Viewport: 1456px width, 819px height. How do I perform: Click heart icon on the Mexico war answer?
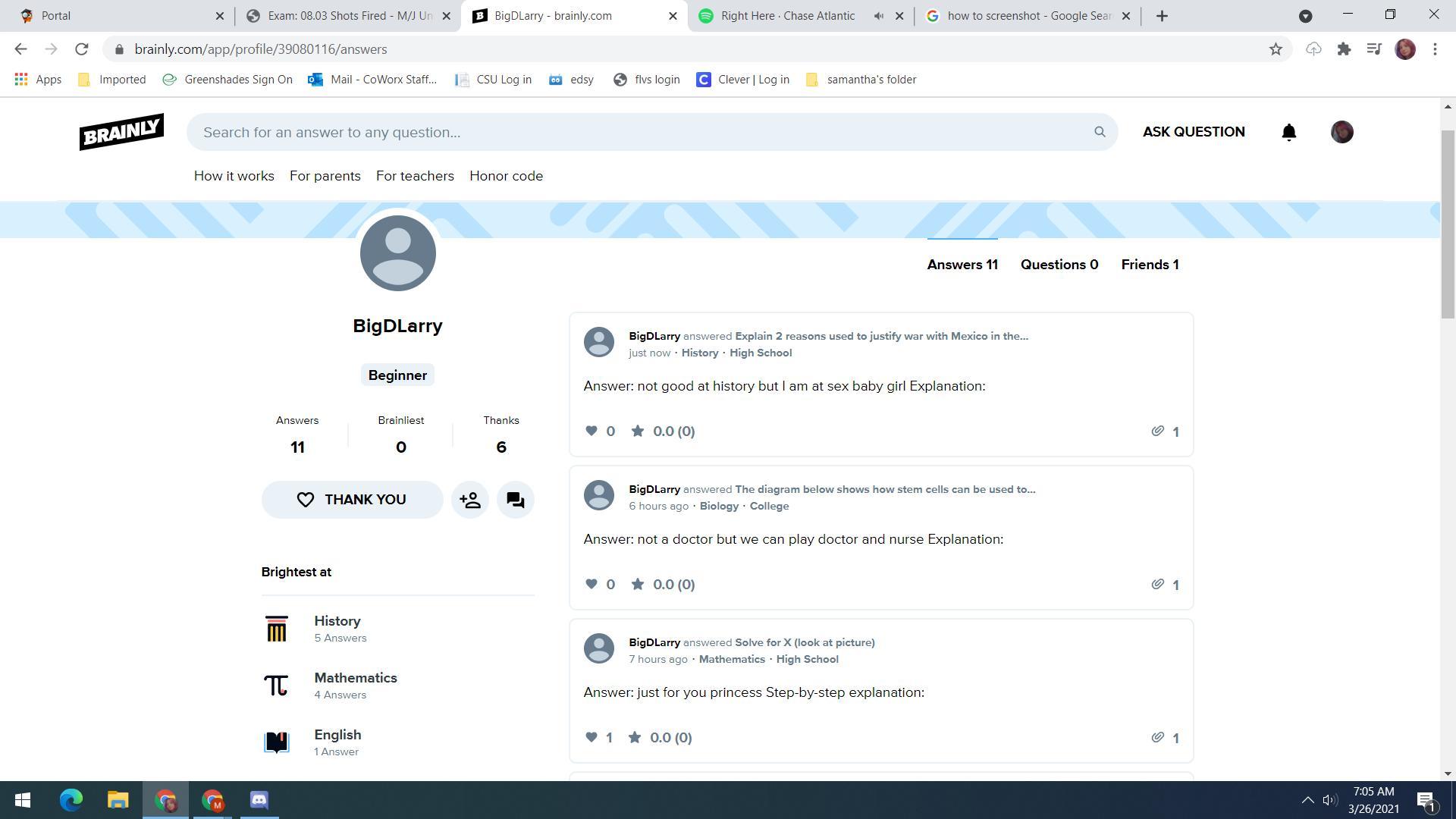591,431
